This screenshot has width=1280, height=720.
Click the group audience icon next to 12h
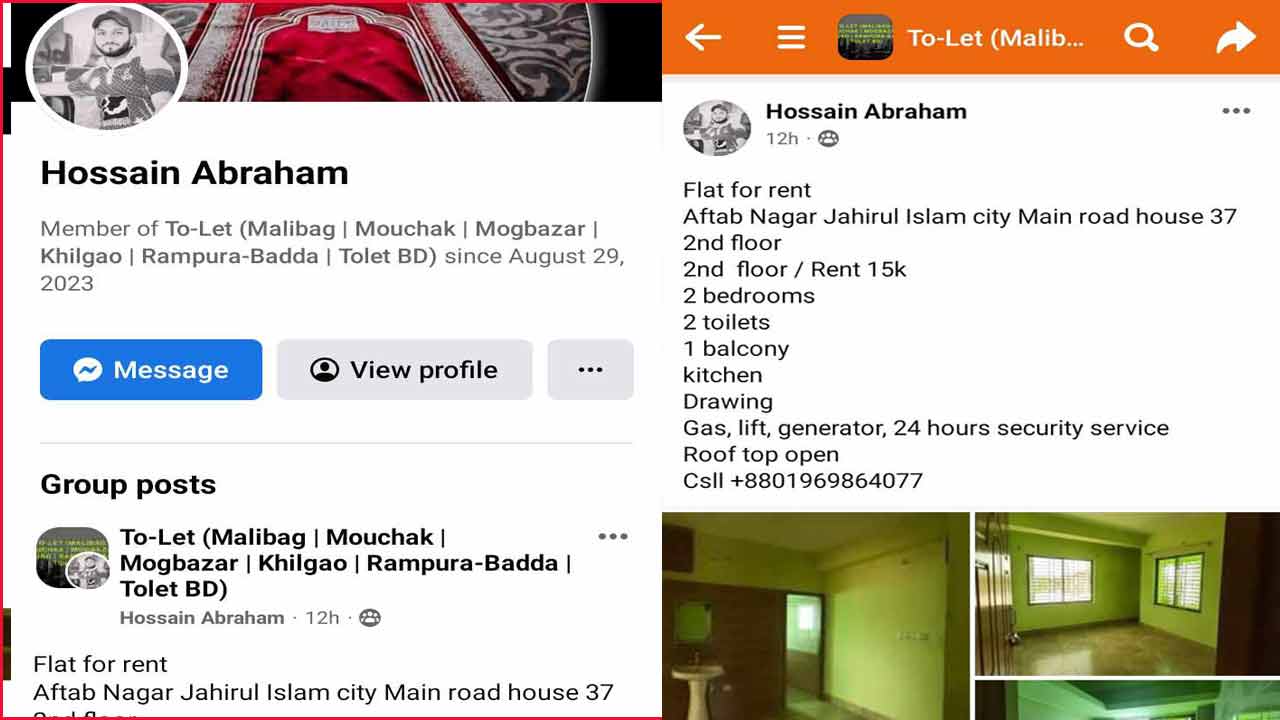(x=828, y=139)
